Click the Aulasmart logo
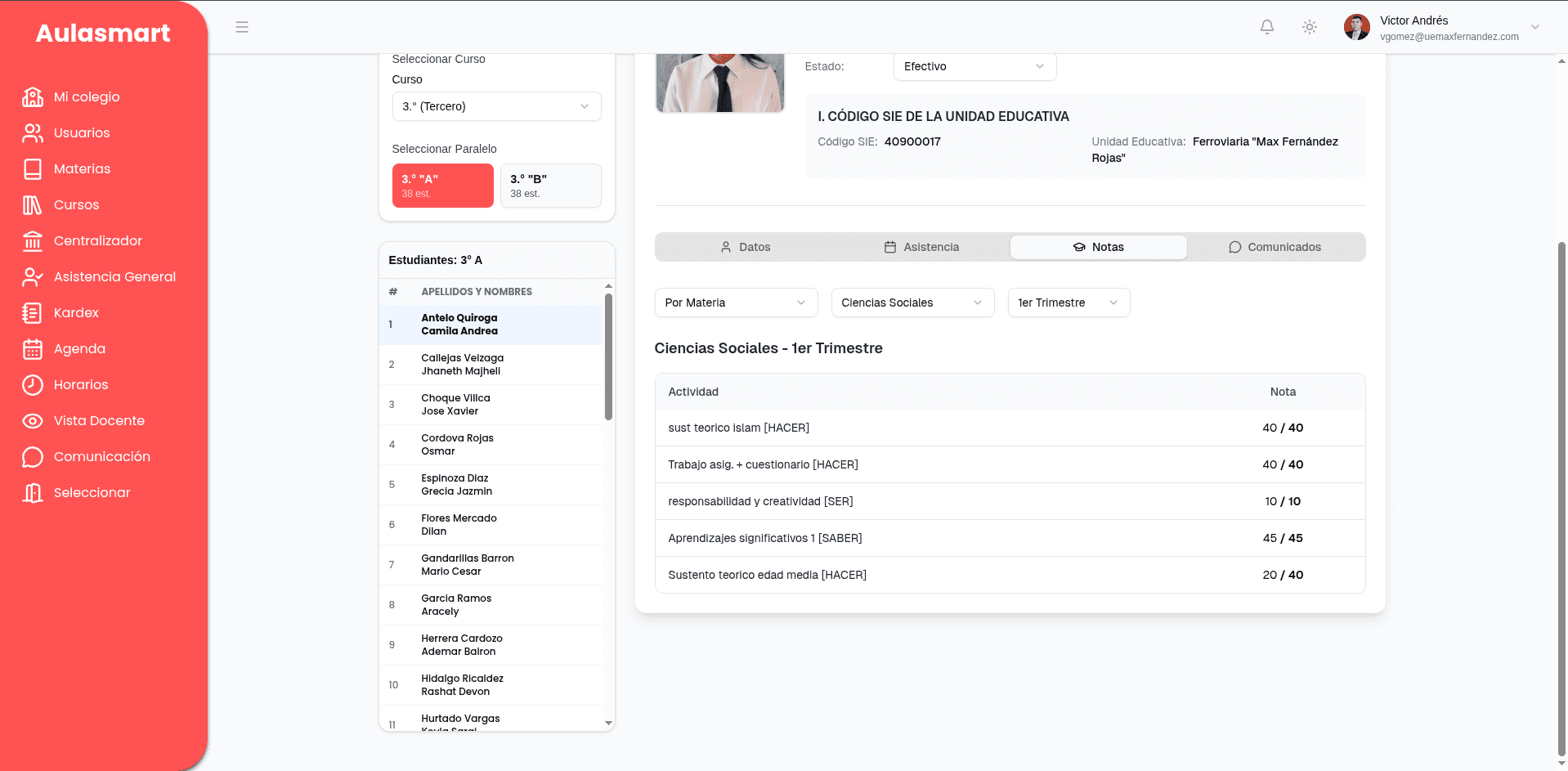 (103, 33)
